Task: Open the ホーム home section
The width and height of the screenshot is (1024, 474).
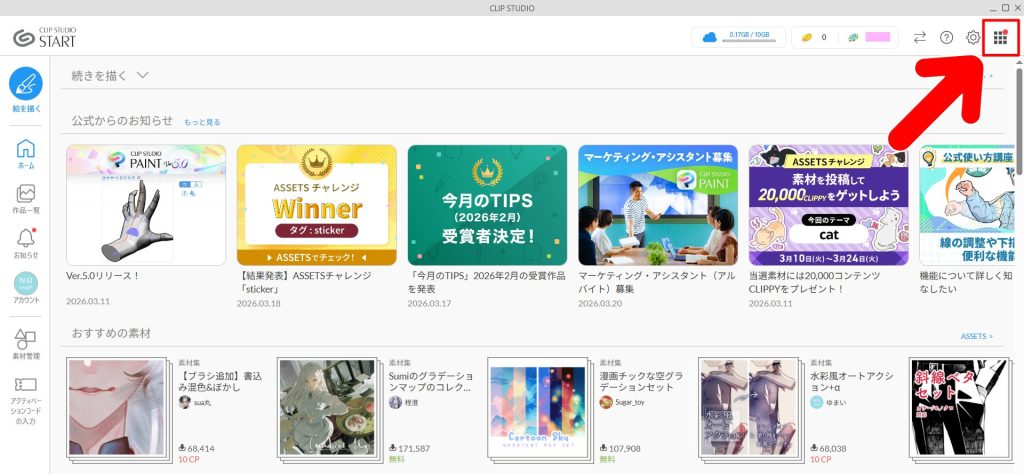Action: 25,154
